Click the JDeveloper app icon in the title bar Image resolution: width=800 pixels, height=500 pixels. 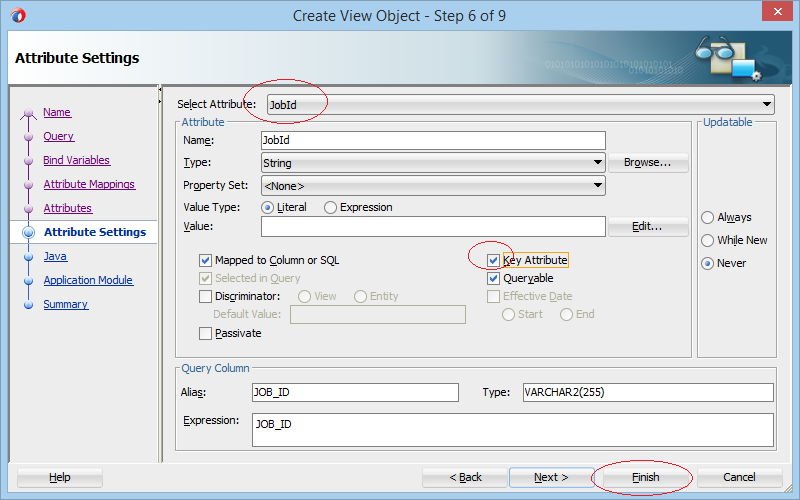18,15
